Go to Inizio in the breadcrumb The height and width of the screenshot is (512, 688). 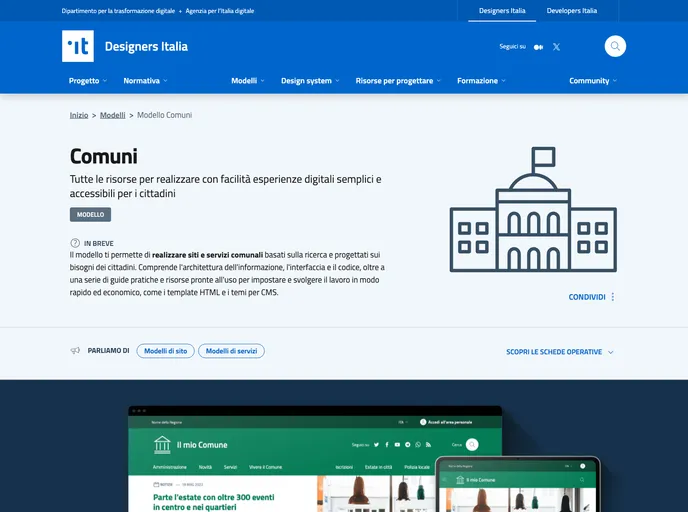click(79, 115)
